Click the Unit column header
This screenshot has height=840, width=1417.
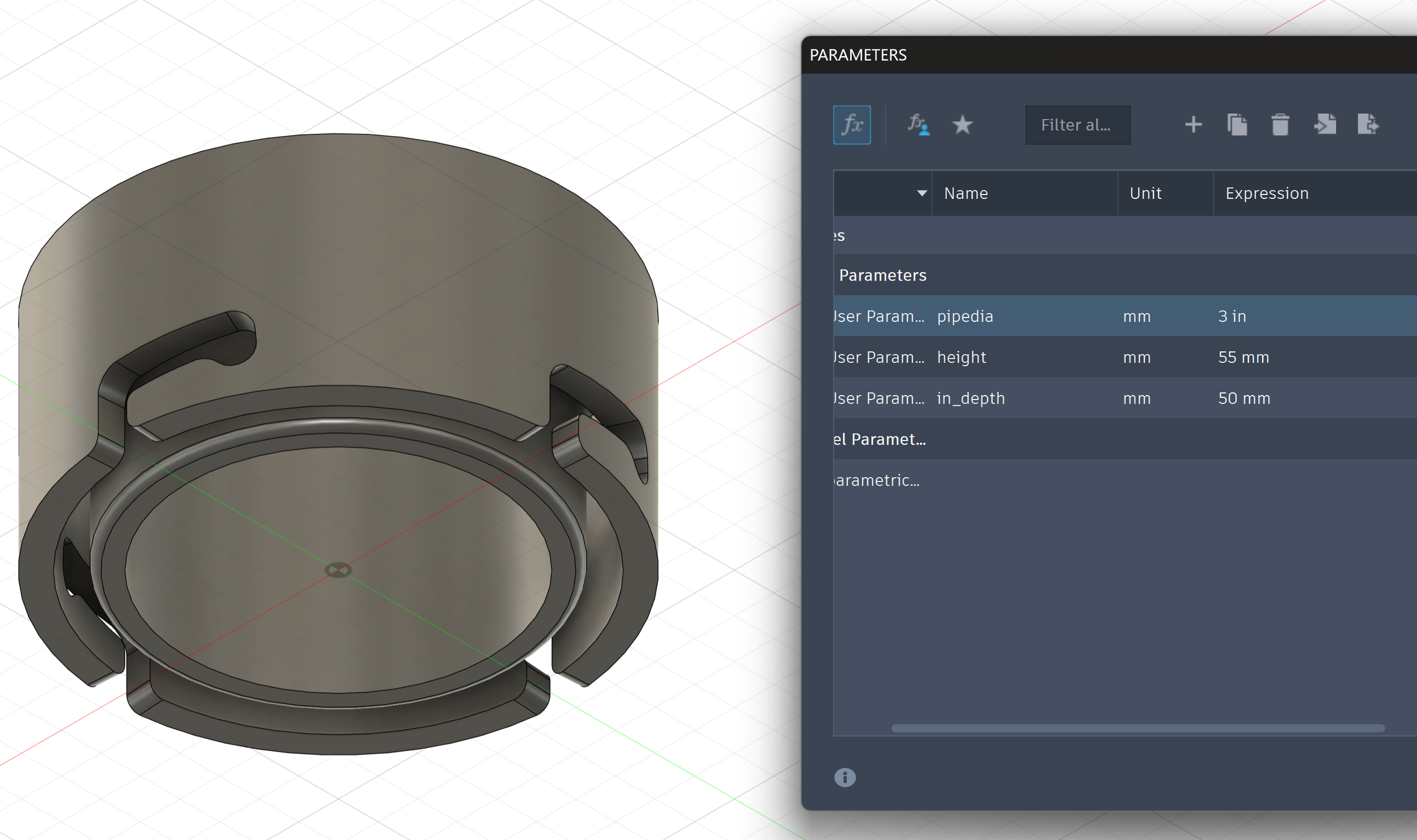click(x=1145, y=193)
